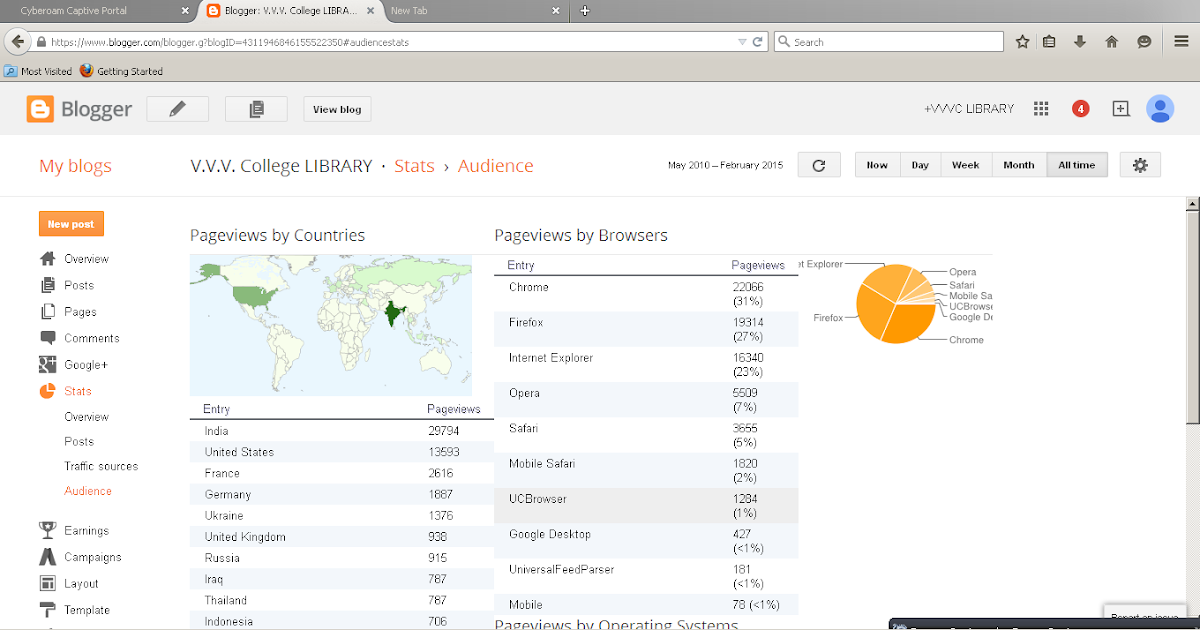Click in the browser Search box
1200x630 pixels.
[x=889, y=42]
